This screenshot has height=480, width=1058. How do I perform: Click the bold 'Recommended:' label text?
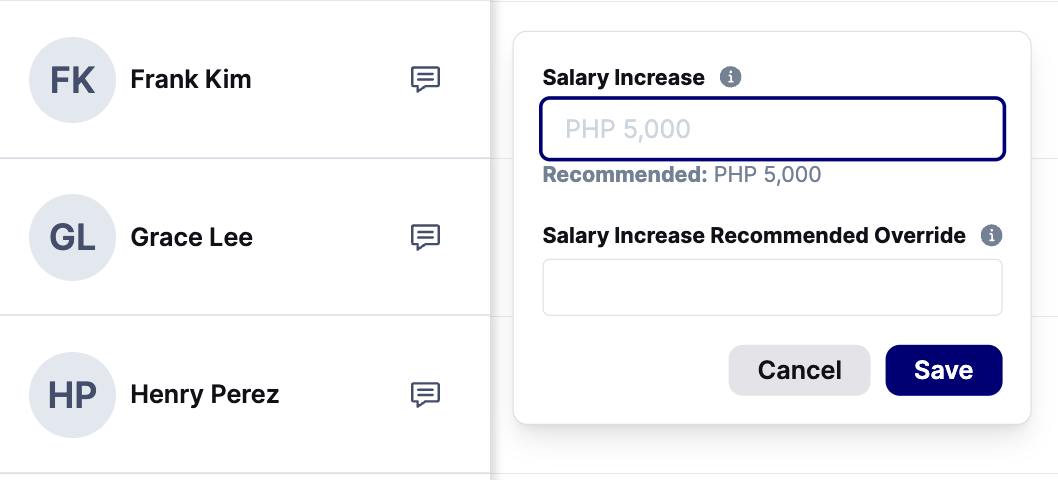[625, 175]
